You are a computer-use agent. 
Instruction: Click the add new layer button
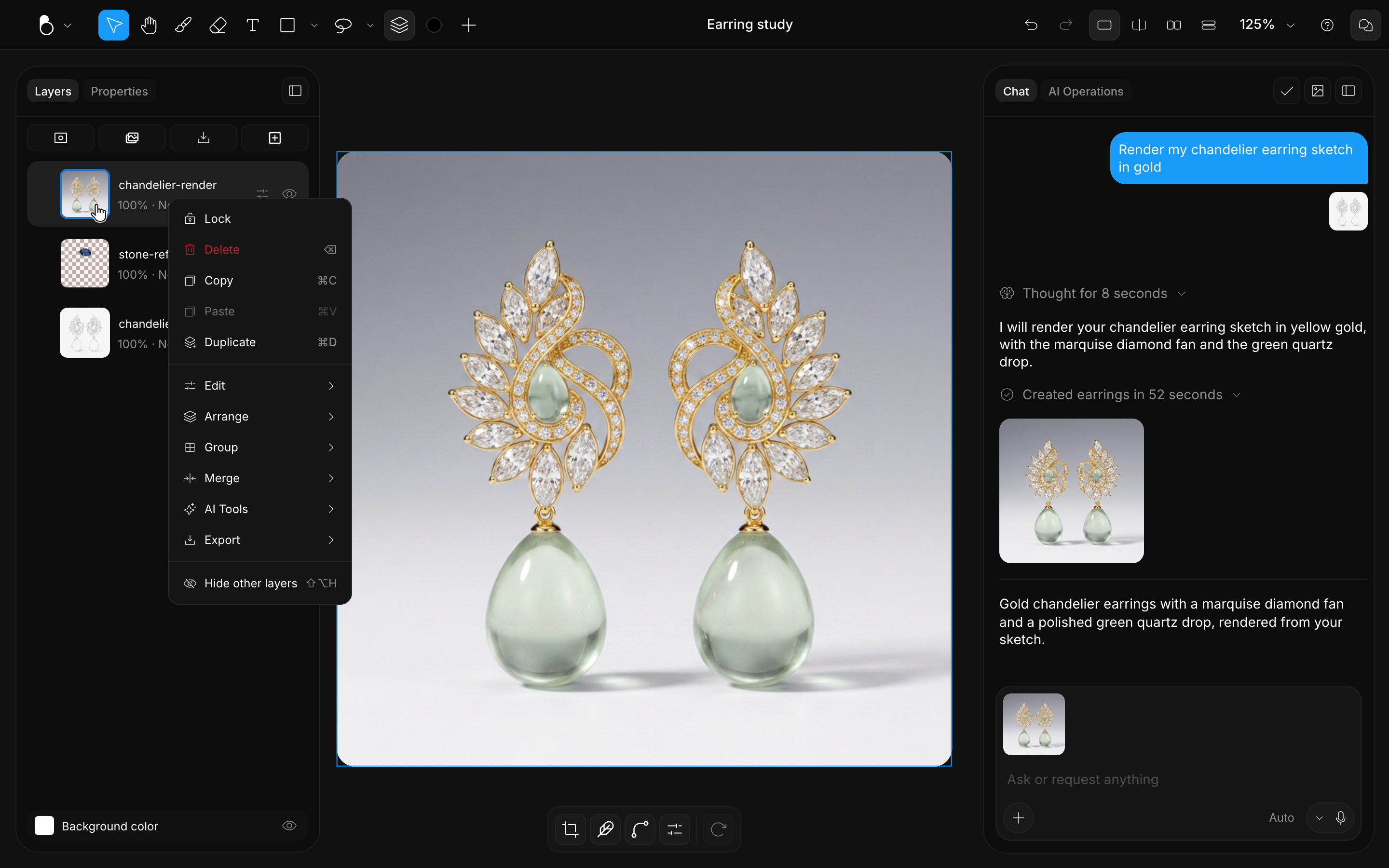tap(275, 138)
